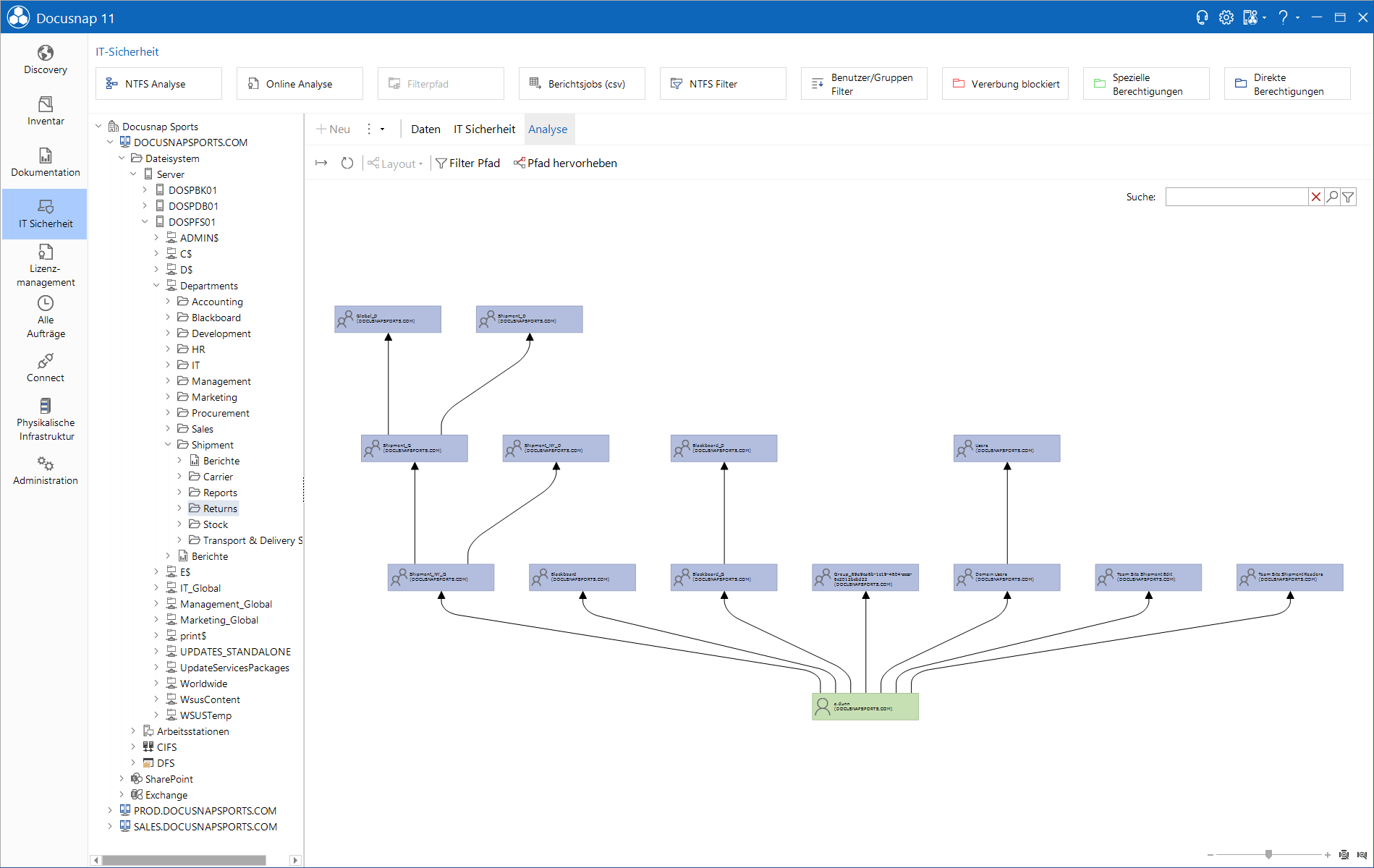This screenshot has height=868, width=1374.
Task: Click the refresh icon in analysis toolbar
Action: pyautogui.click(x=347, y=163)
